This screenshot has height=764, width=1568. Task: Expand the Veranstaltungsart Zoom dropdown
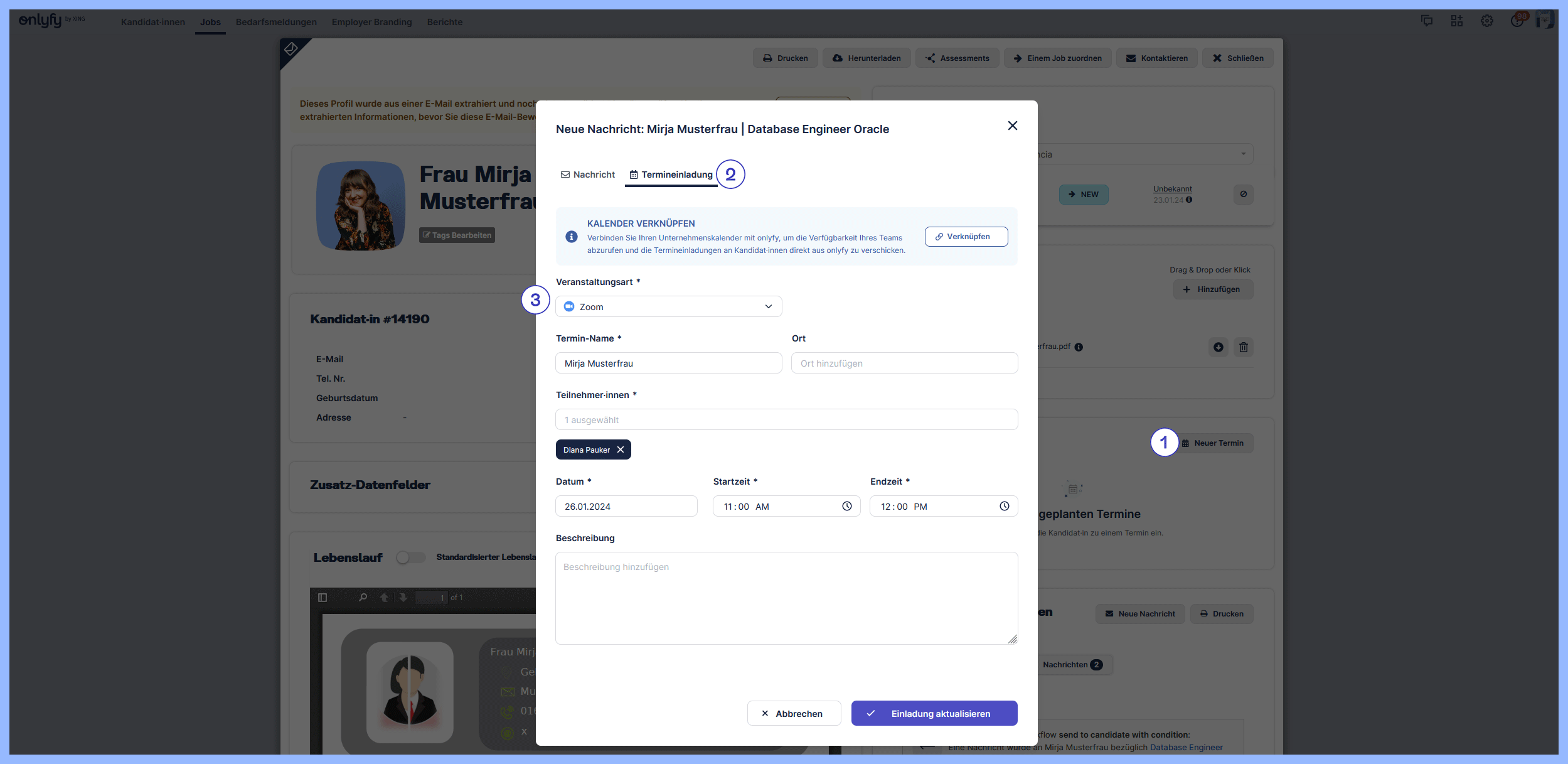point(668,306)
